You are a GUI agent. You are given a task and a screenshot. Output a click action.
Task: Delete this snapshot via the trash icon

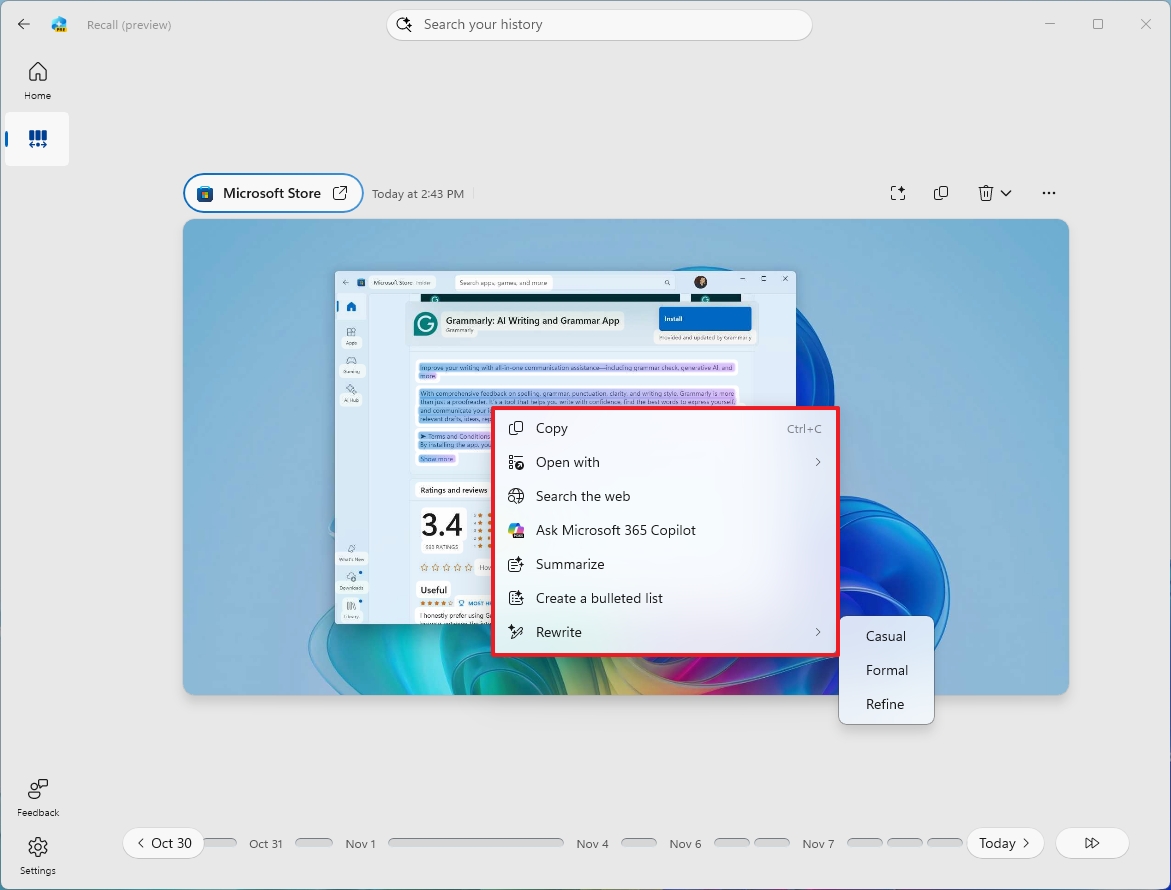coord(986,193)
